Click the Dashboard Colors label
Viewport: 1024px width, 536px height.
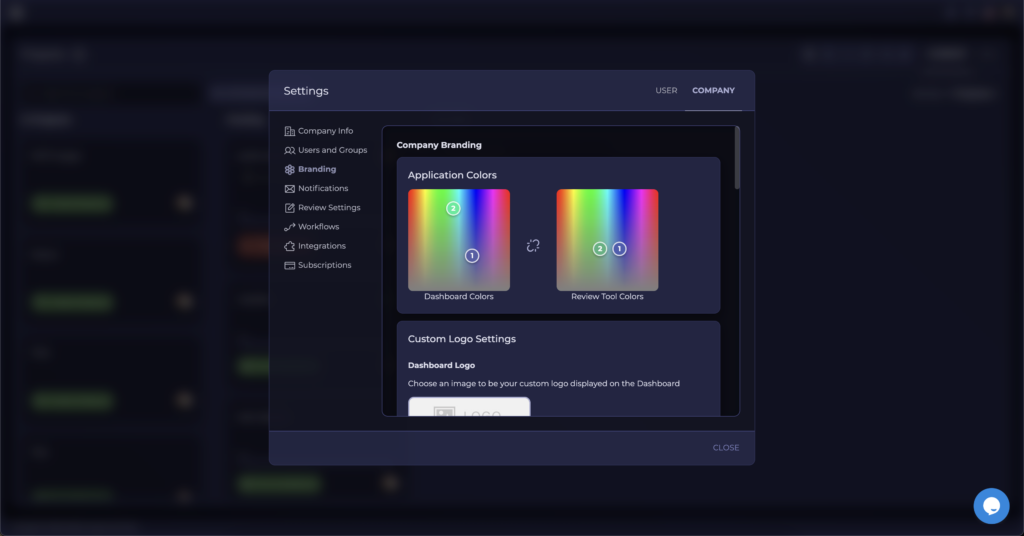pyautogui.click(x=458, y=296)
